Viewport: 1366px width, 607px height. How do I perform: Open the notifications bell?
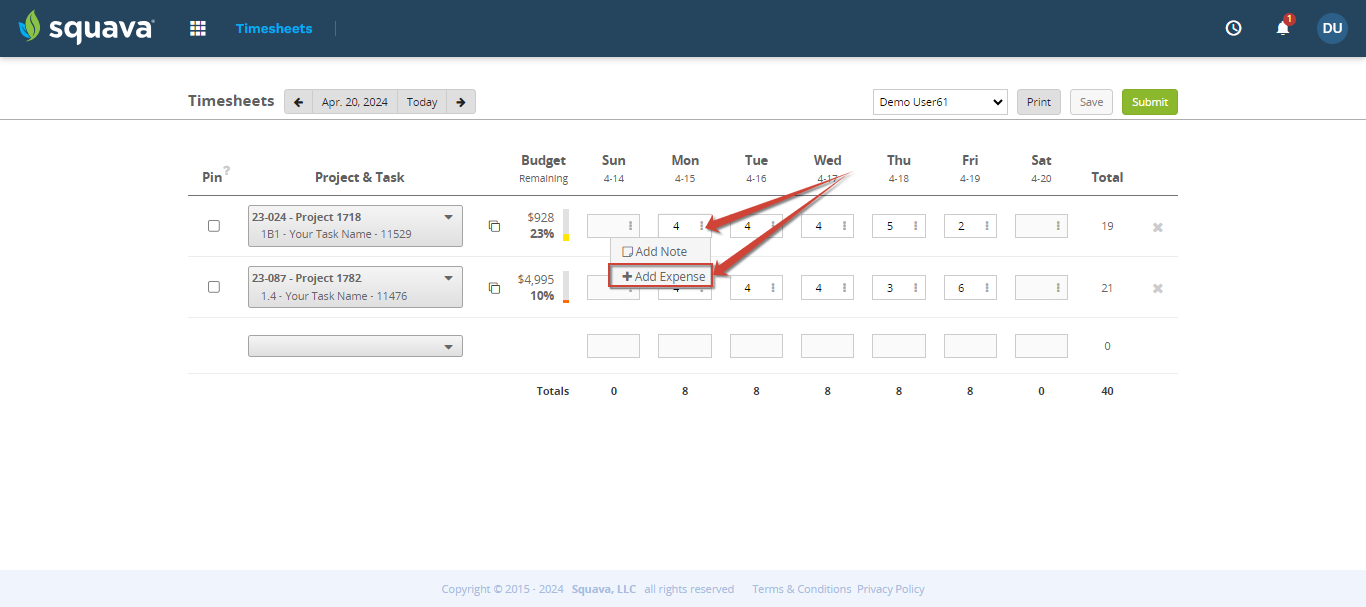tap(1282, 28)
